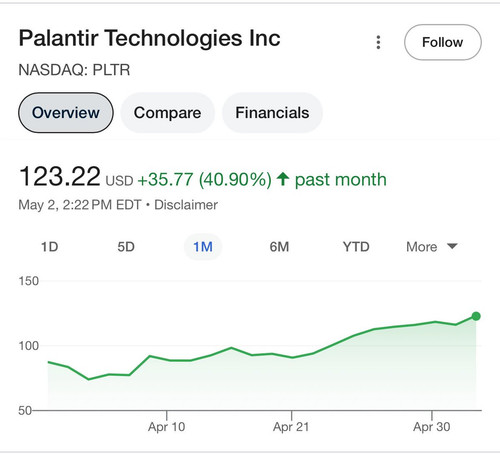Open the Financials tab

point(272,113)
